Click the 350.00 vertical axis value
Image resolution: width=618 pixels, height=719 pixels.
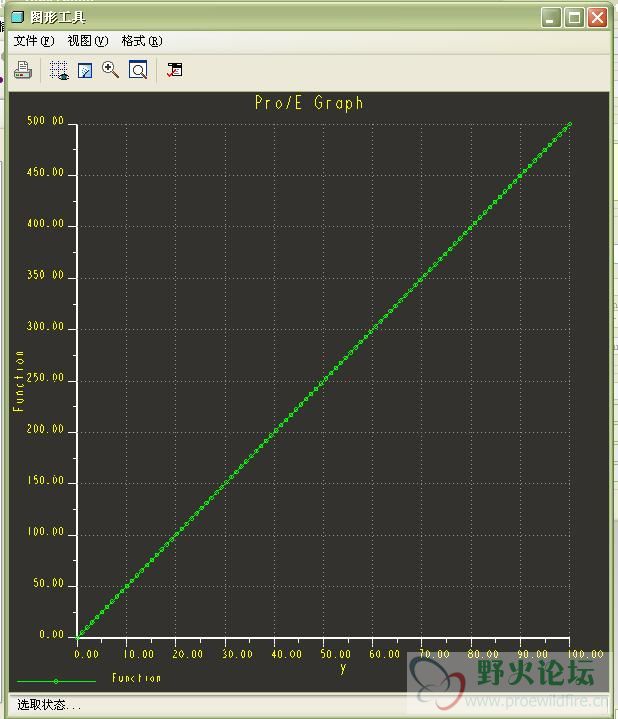pos(45,275)
